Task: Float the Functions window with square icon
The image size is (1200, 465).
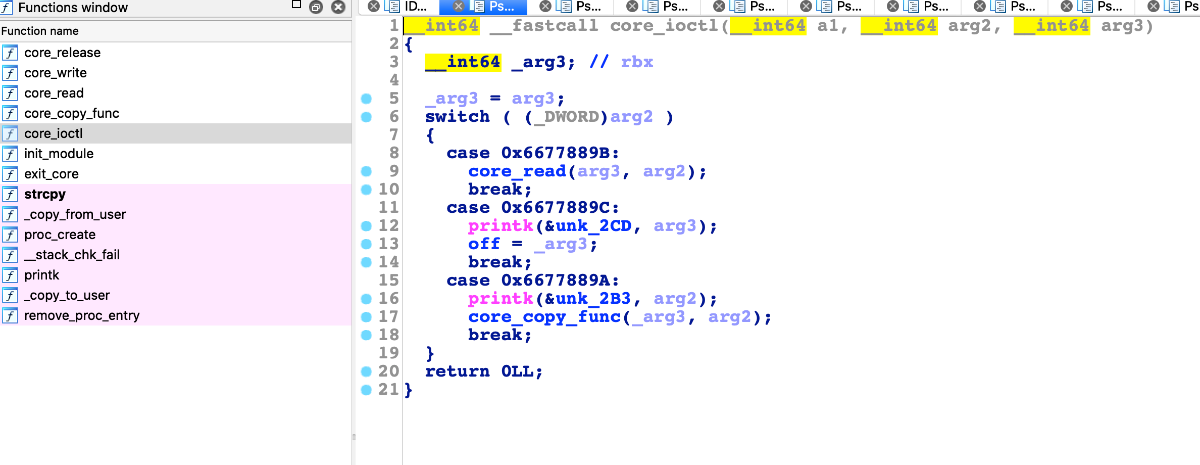Action: tap(296, 5)
